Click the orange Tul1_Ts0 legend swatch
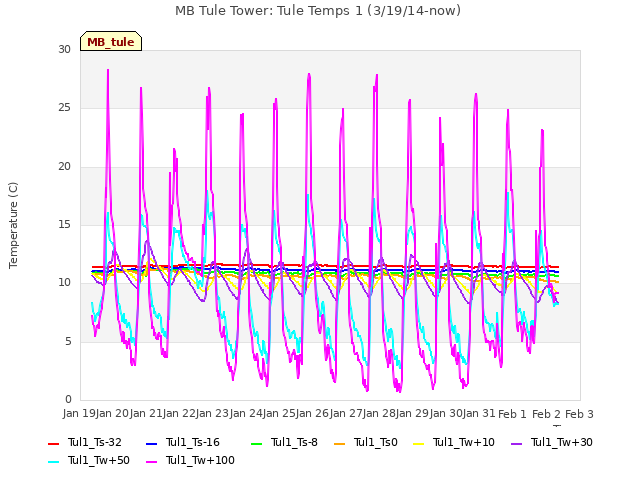Image resolution: width=640 pixels, height=480 pixels. click(339, 444)
